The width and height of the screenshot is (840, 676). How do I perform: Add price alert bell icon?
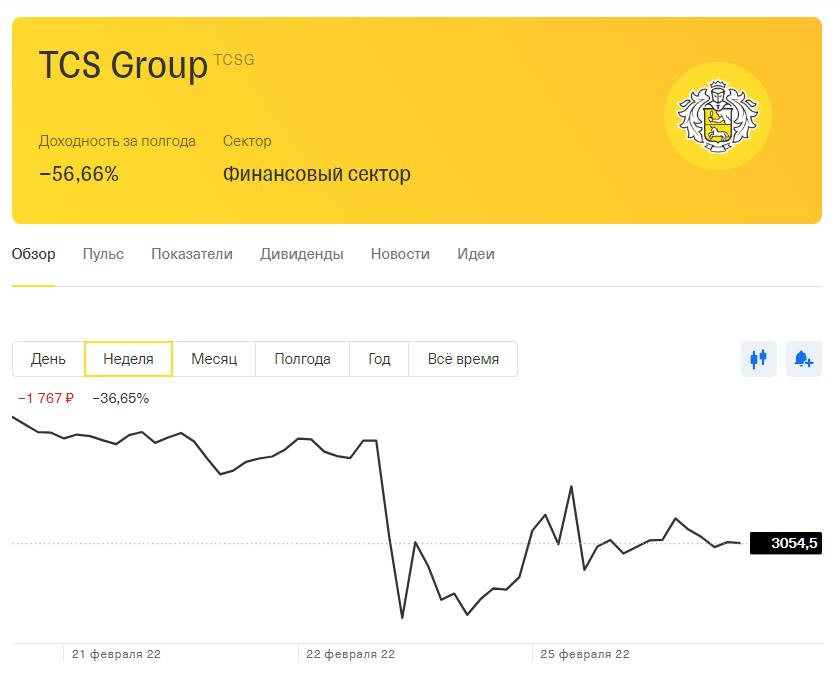pyautogui.click(x=804, y=359)
